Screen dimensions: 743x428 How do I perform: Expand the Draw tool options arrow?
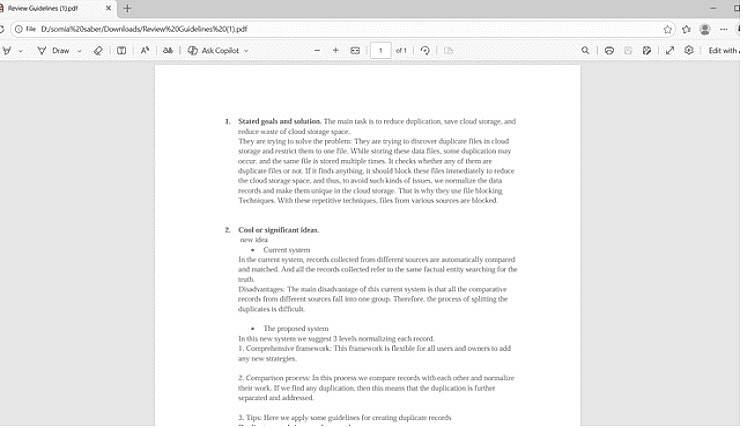click(79, 51)
